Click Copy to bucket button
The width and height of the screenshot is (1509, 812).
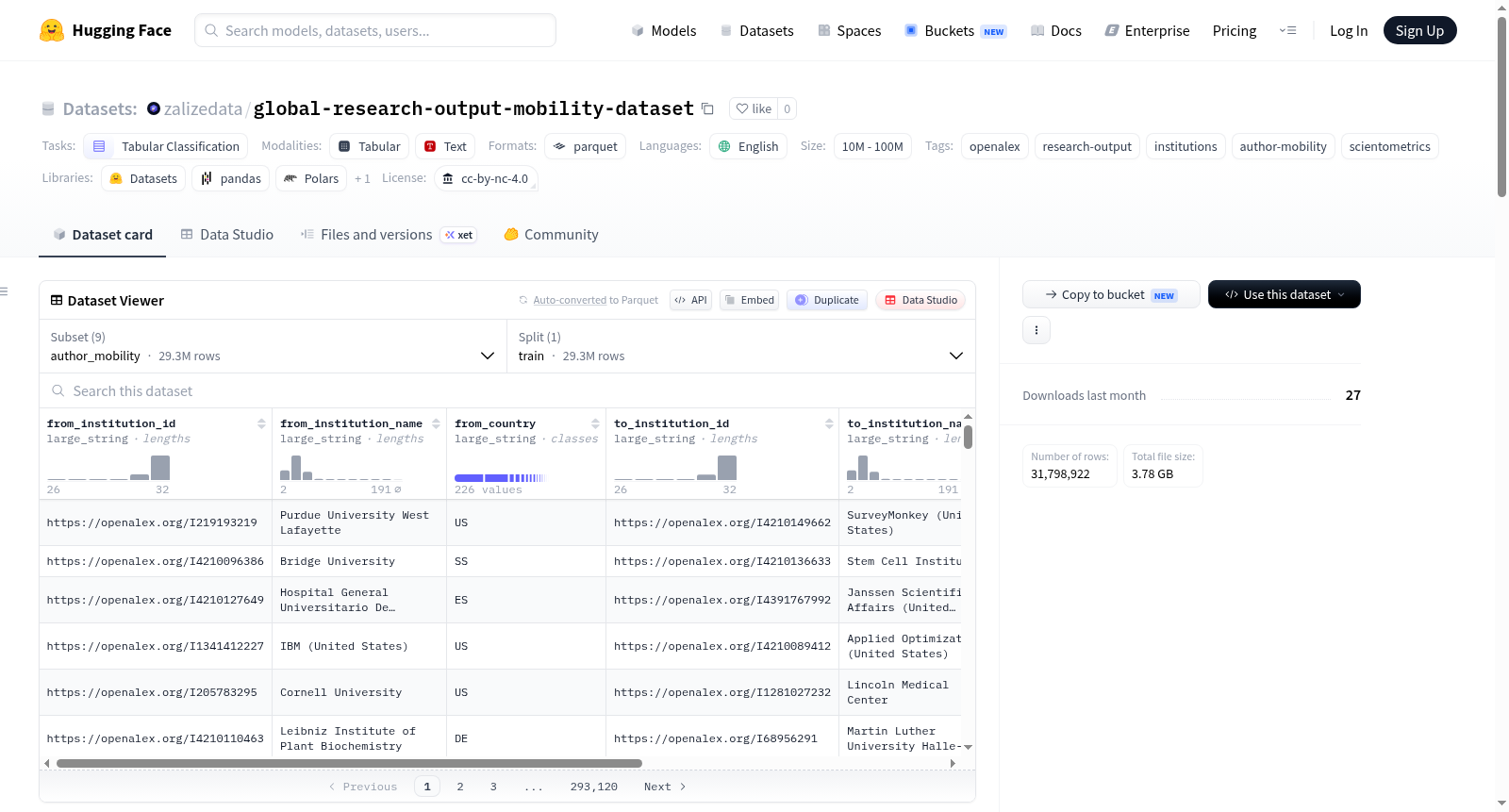[1111, 294]
